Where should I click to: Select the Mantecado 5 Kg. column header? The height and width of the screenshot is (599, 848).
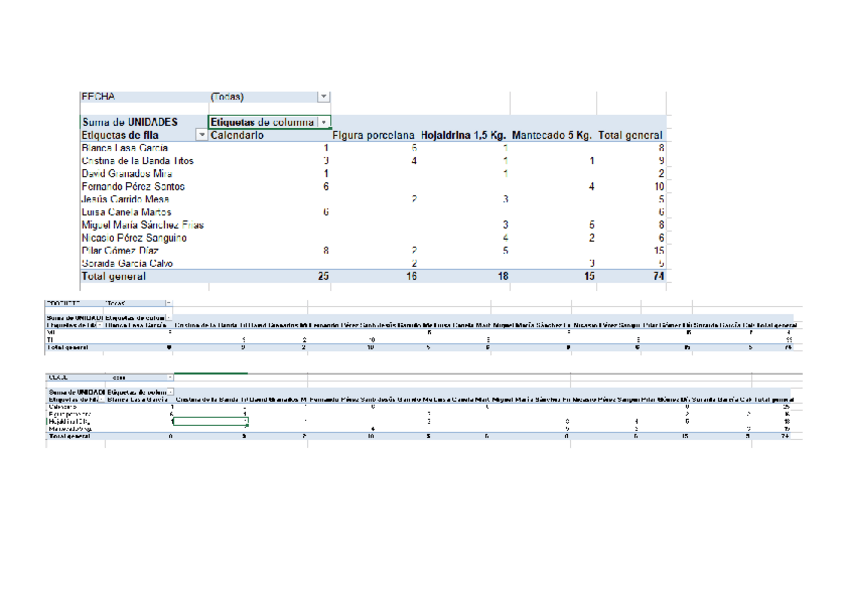pyautogui.click(x=552, y=135)
